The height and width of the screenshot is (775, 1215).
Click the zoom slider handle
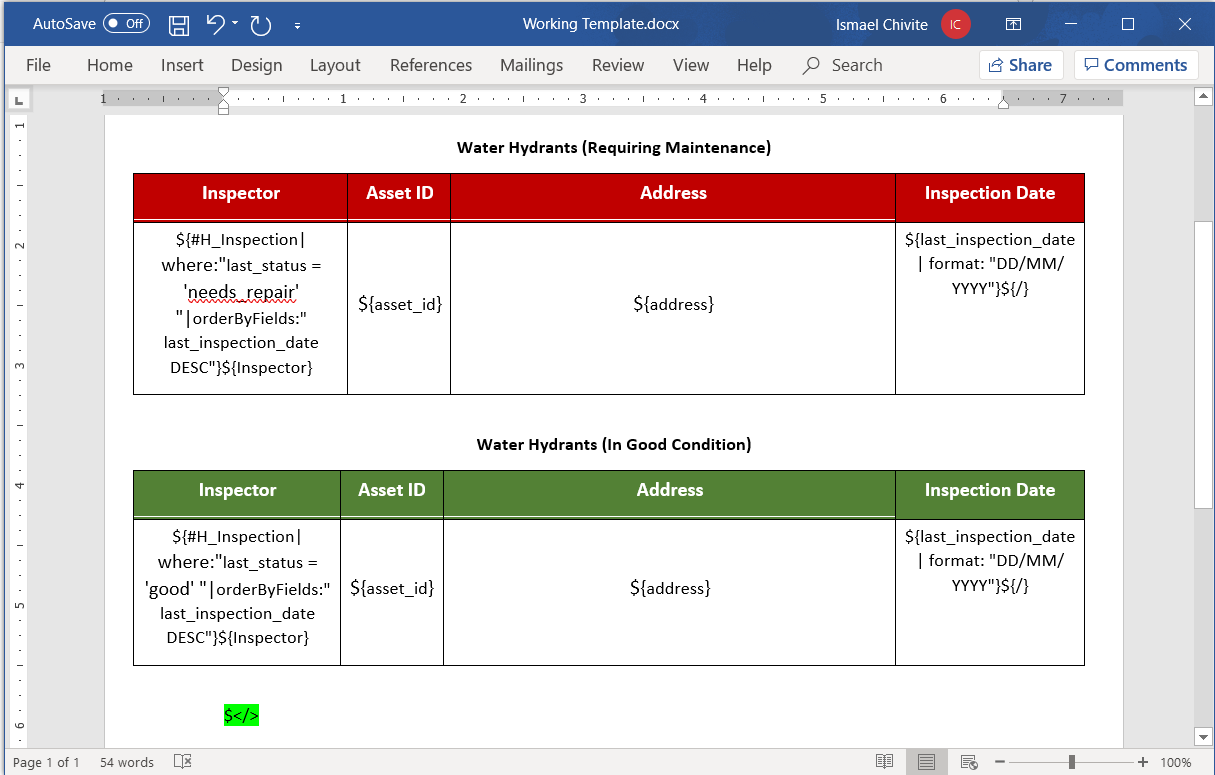coord(1071,762)
